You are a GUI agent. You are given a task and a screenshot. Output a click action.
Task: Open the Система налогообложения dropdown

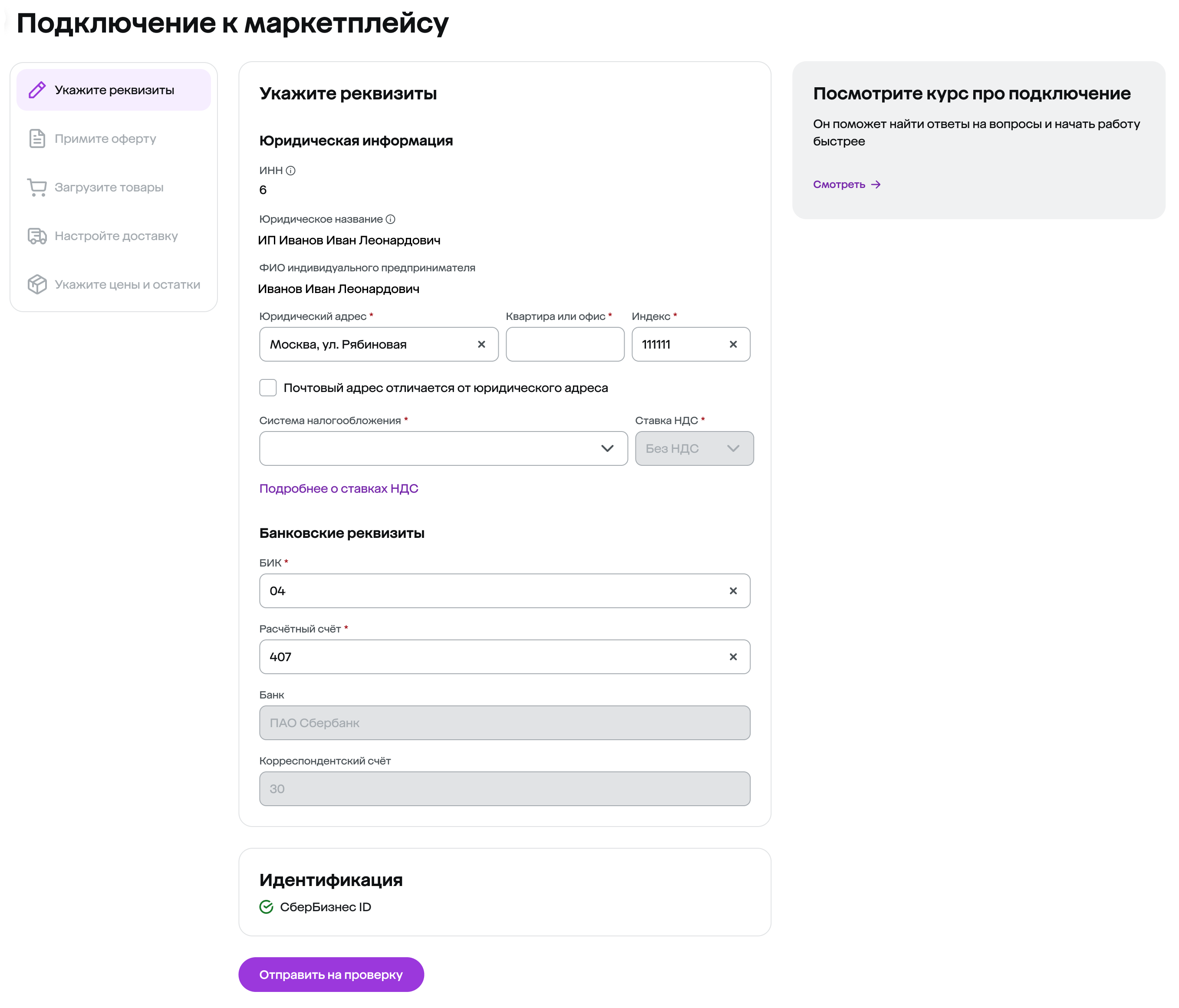pos(443,448)
